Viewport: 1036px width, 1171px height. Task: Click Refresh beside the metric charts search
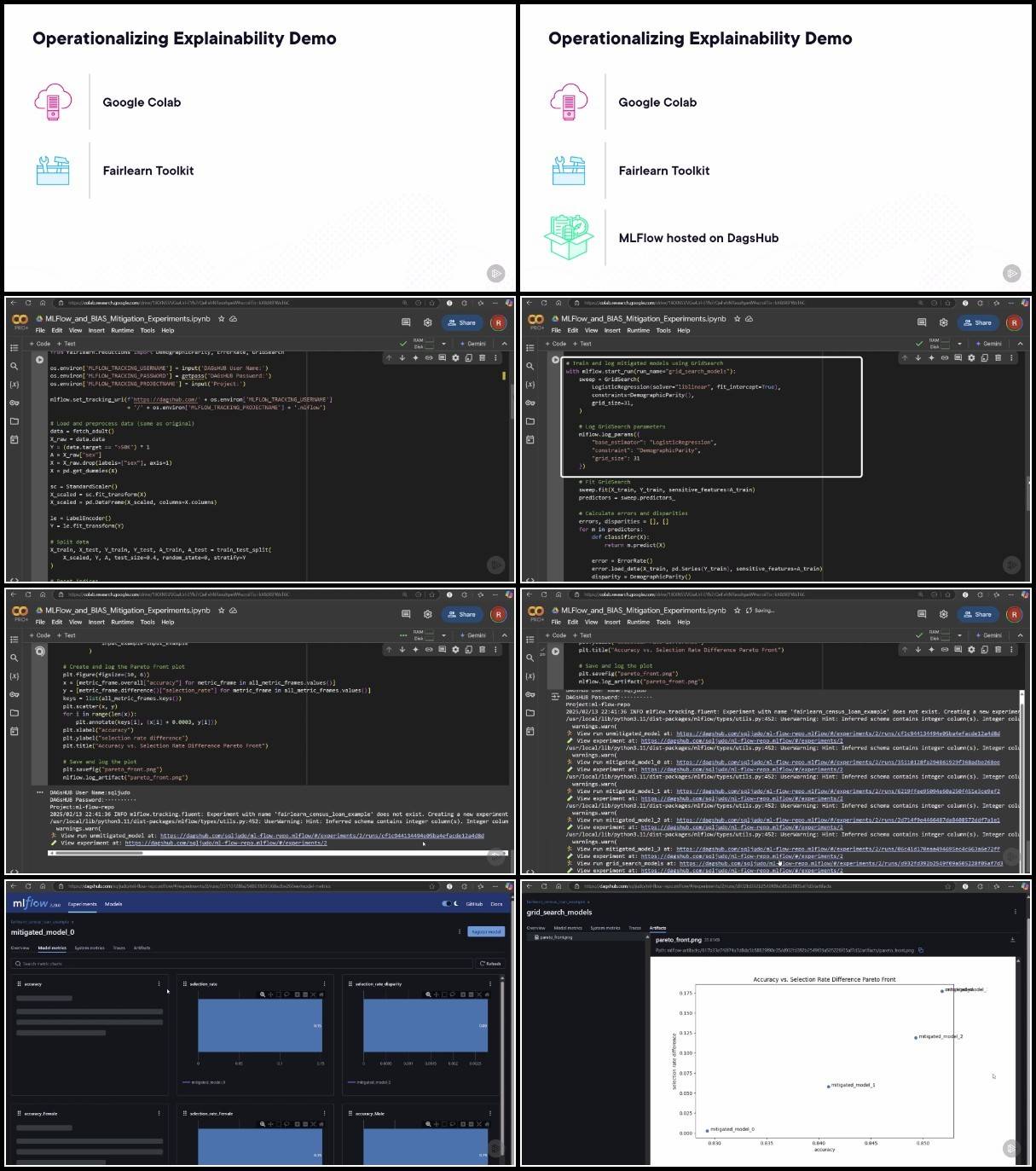(490, 964)
